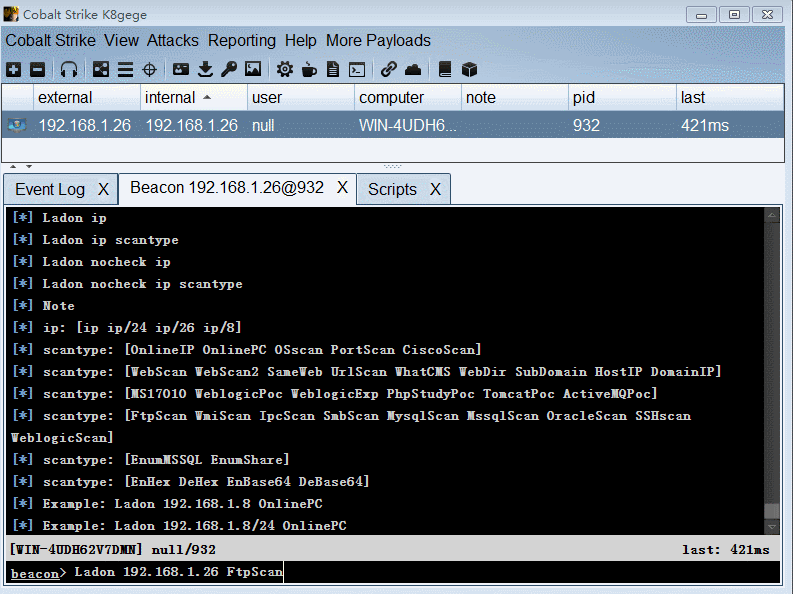Image resolution: width=793 pixels, height=594 pixels.
Task: Minimize the Cobalt Strike window
Action: tap(701, 15)
